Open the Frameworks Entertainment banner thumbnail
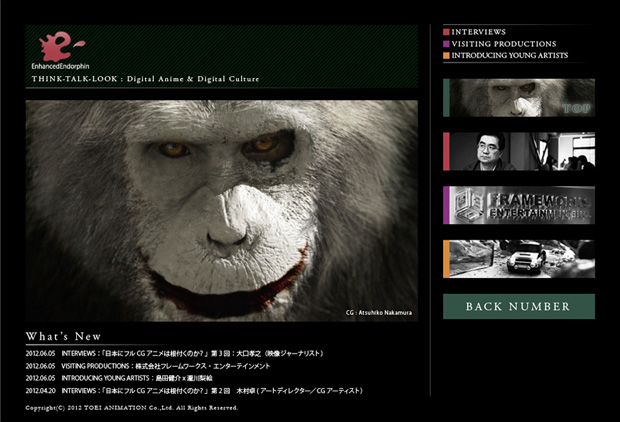Viewport: 620px width, 422px height. coord(519,205)
